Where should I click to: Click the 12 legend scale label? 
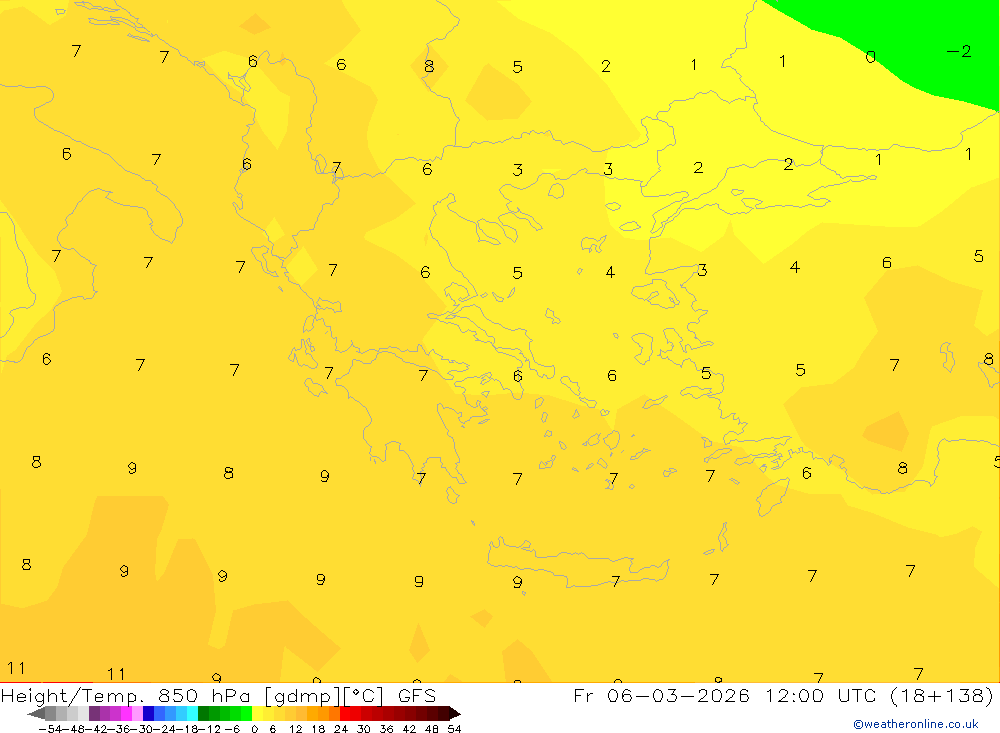tap(296, 729)
